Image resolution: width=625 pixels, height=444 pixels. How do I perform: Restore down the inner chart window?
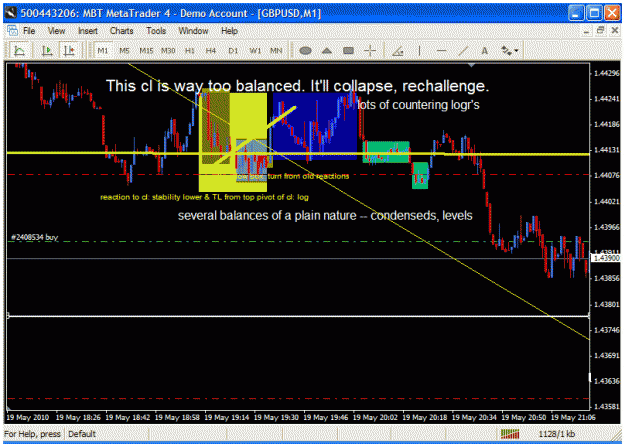tap(600, 31)
